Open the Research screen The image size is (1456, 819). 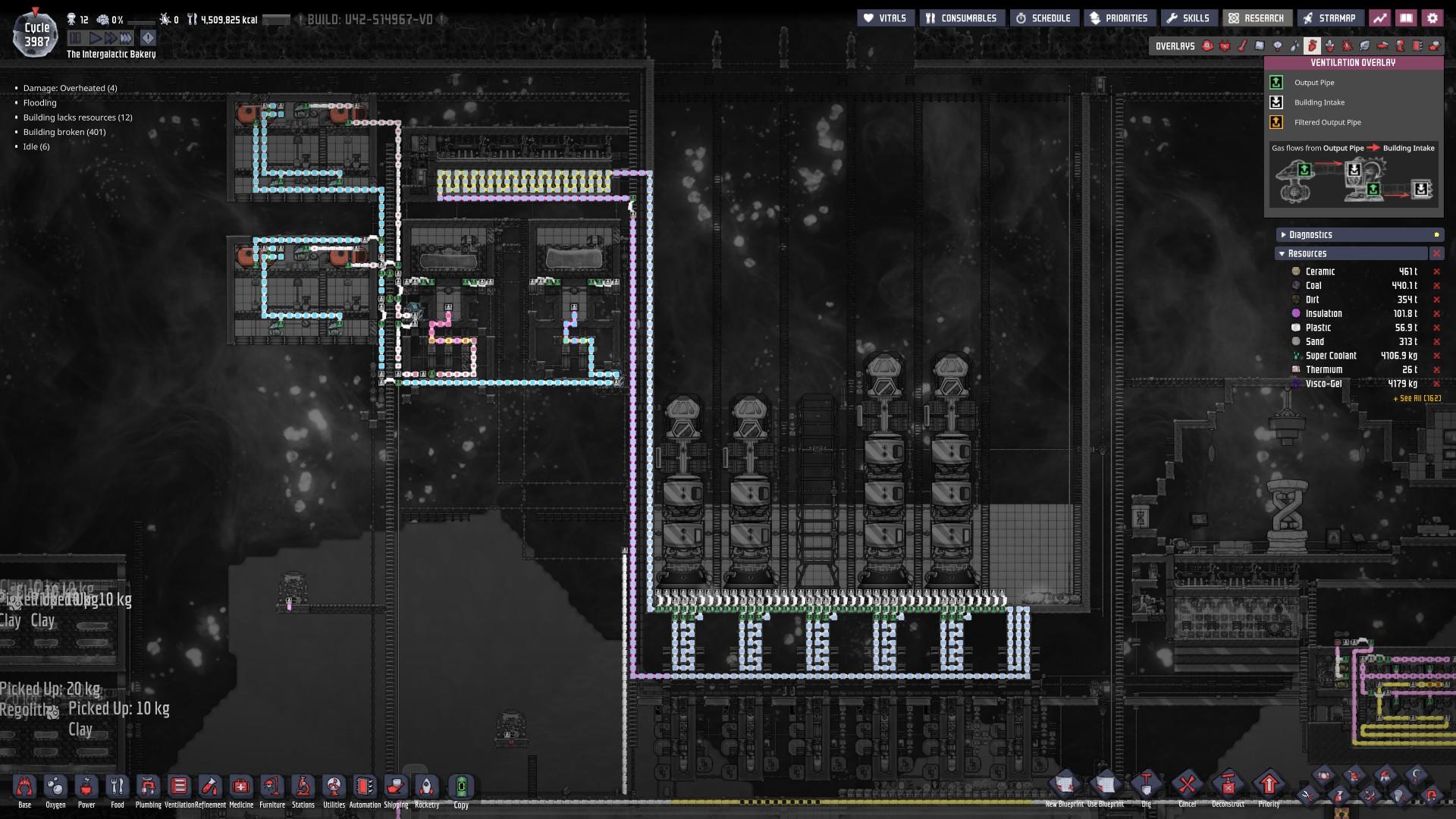(x=1257, y=18)
